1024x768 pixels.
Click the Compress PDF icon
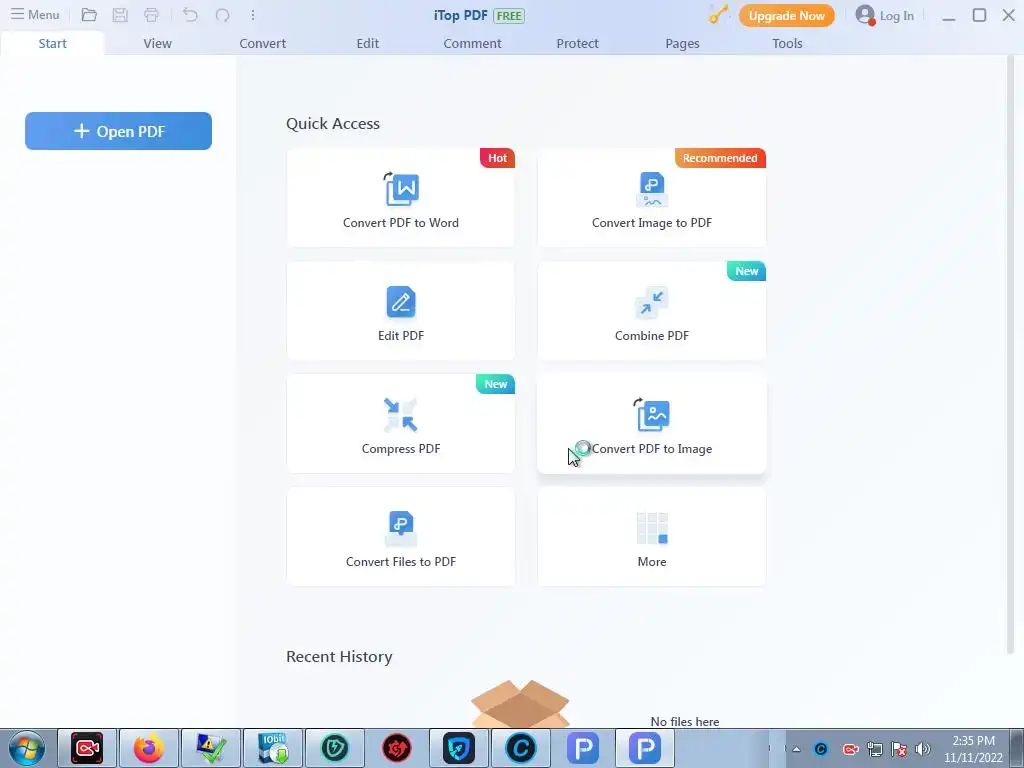click(401, 415)
